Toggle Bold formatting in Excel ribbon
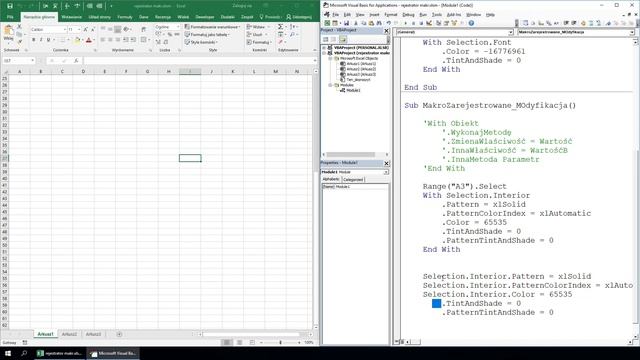 pos(33,40)
